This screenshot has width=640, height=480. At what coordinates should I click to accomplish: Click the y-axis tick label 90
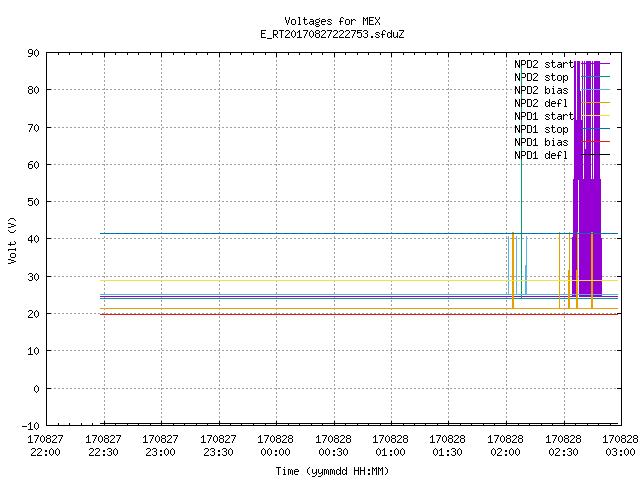point(34,53)
